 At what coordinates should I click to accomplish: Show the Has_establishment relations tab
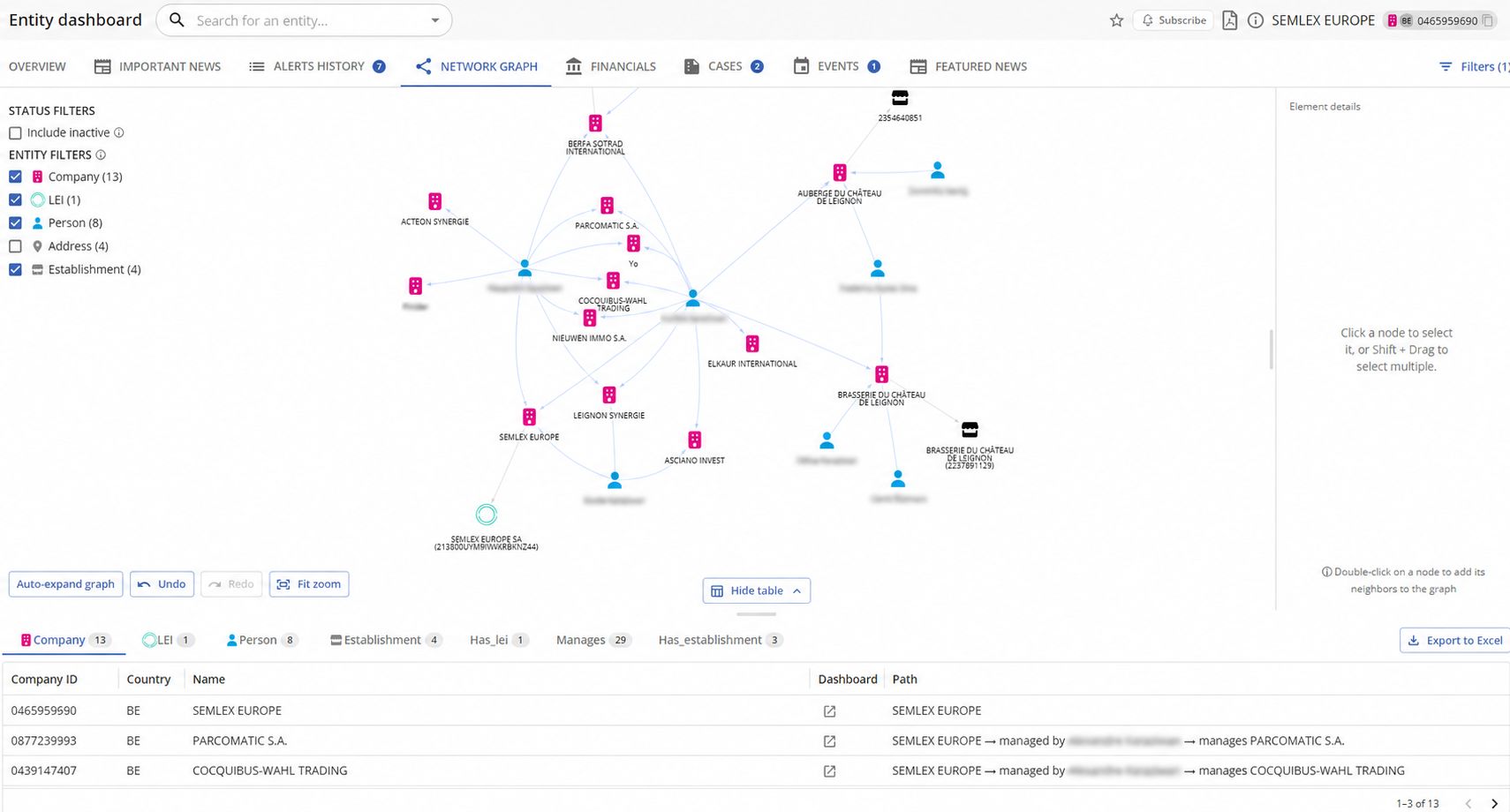720,640
